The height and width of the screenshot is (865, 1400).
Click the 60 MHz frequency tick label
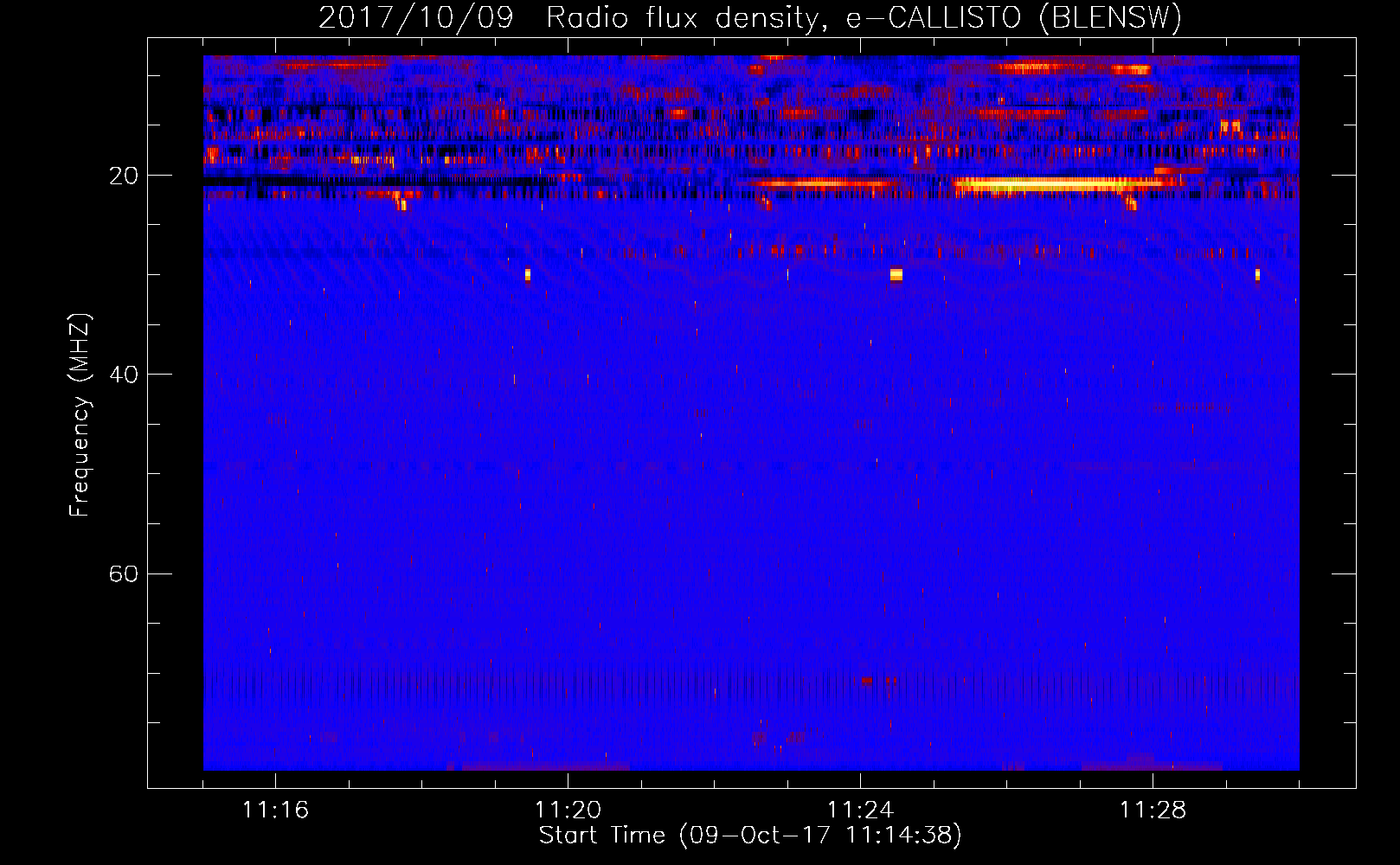coord(123,573)
